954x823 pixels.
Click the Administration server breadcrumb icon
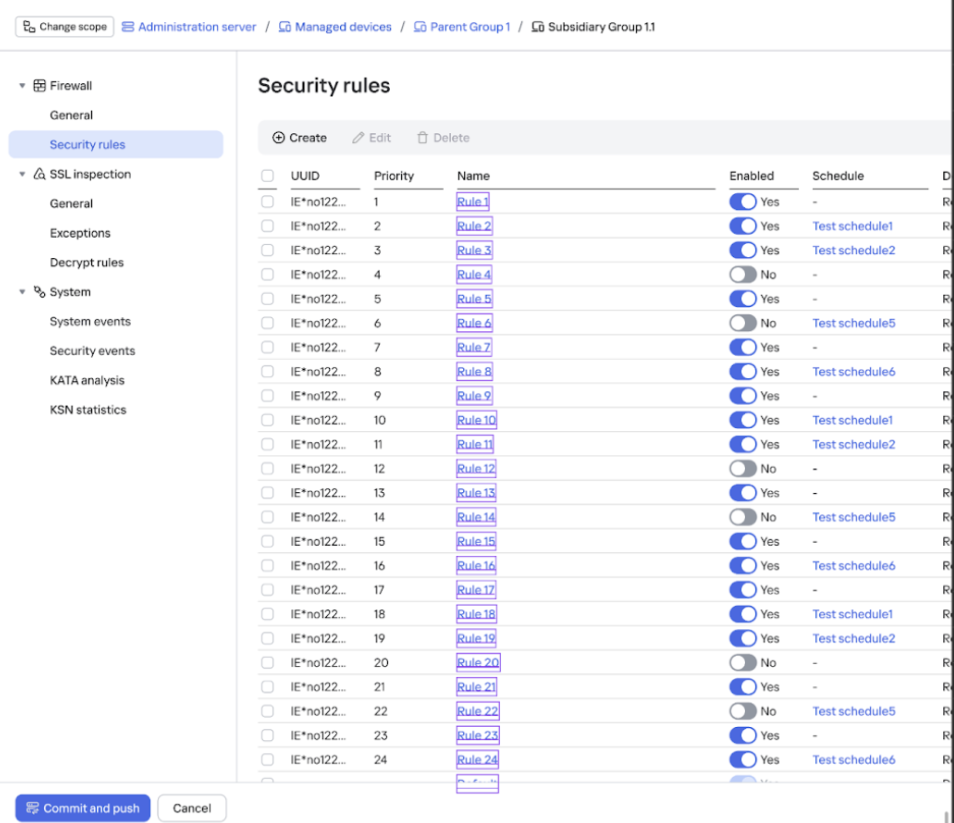(x=128, y=27)
